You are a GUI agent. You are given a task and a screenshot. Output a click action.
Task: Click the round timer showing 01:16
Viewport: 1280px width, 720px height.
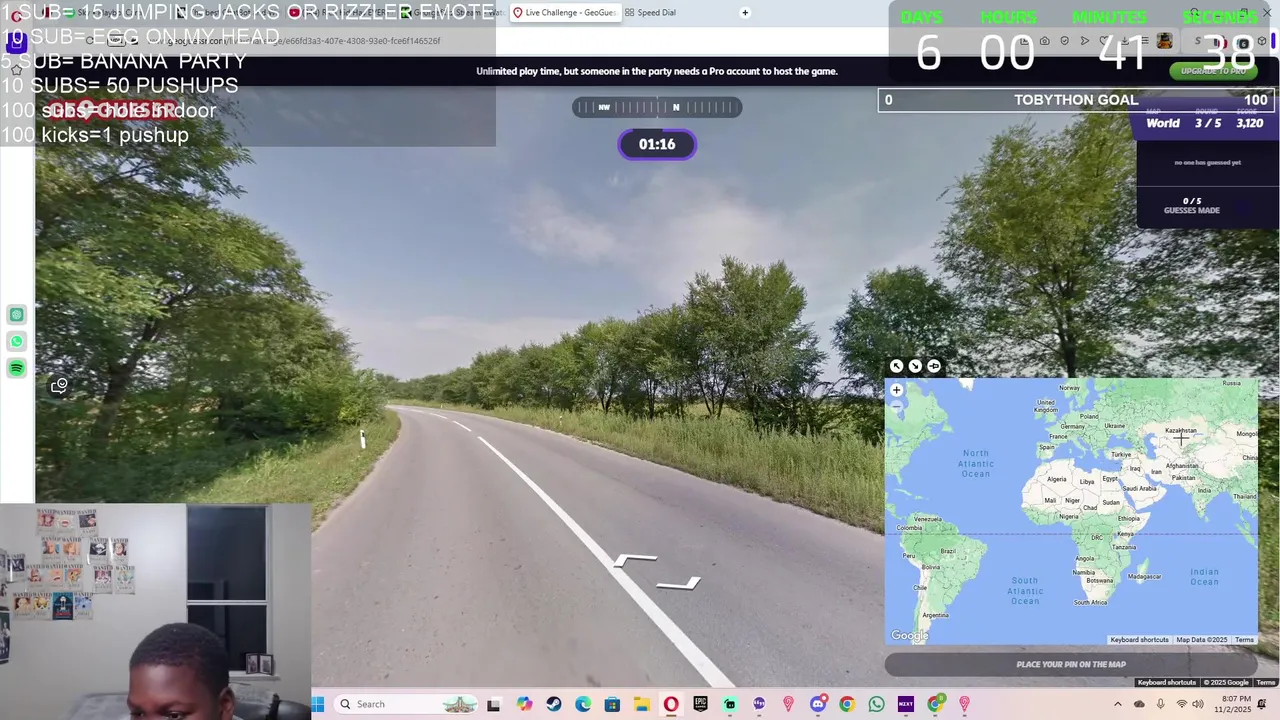point(657,144)
